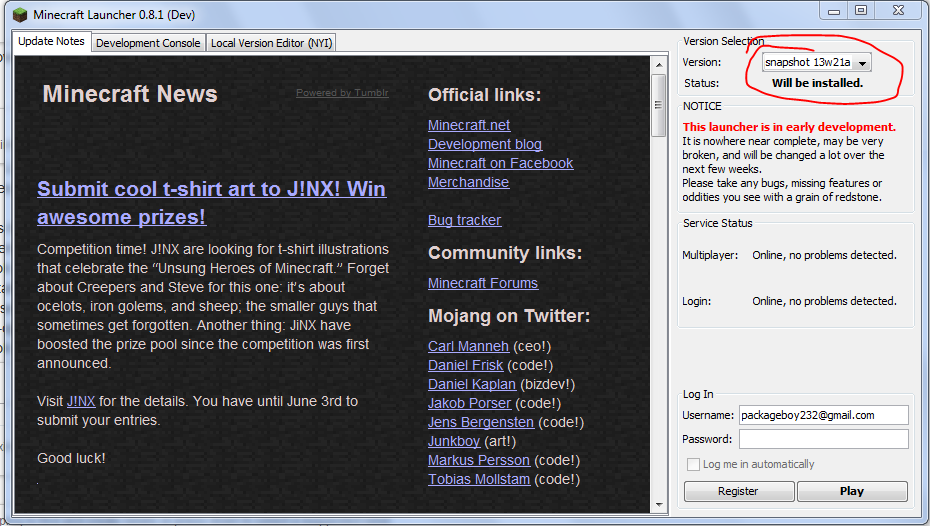Close the Minecraft Launcher window
This screenshot has height=526, width=930.
899,11
